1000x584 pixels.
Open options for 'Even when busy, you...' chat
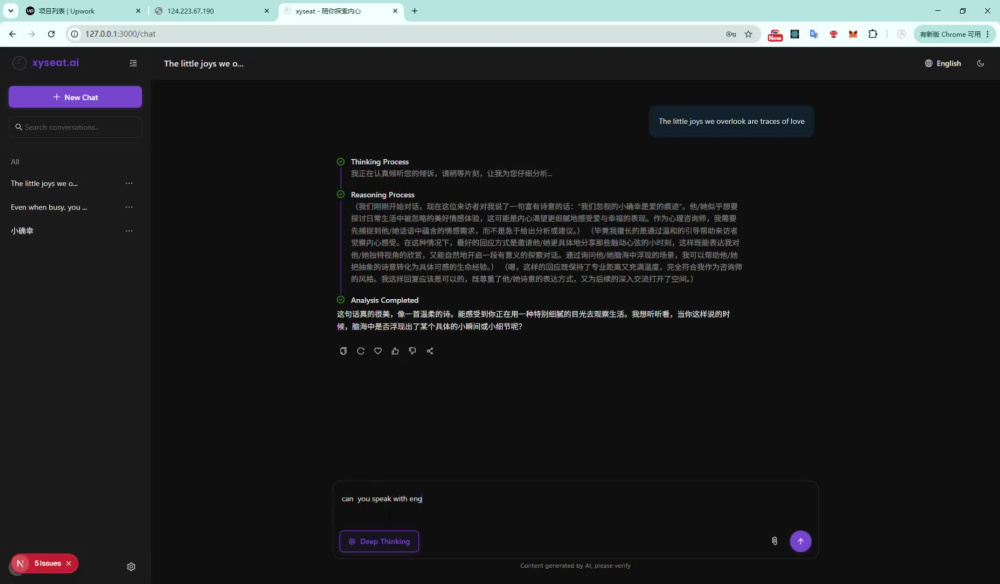click(129, 207)
